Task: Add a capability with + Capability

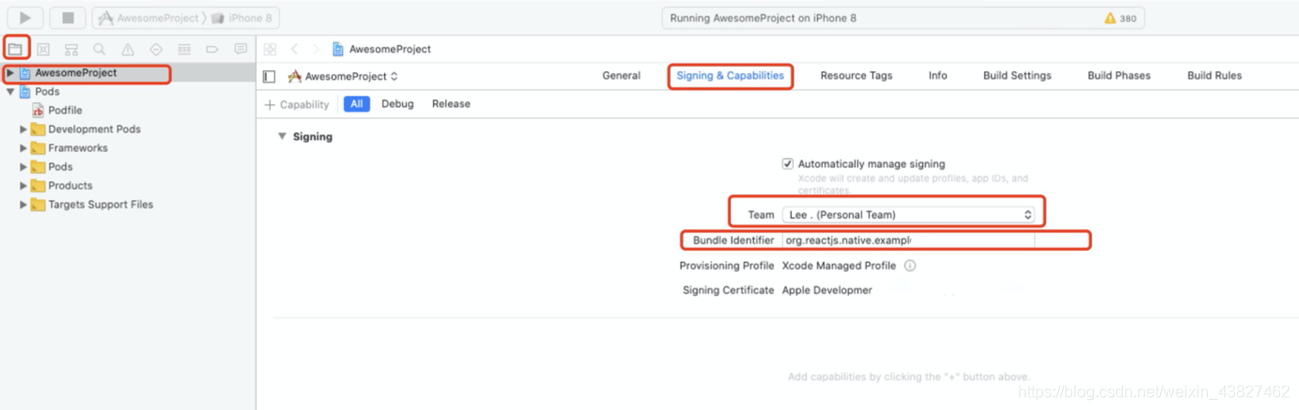Action: click(x=297, y=104)
